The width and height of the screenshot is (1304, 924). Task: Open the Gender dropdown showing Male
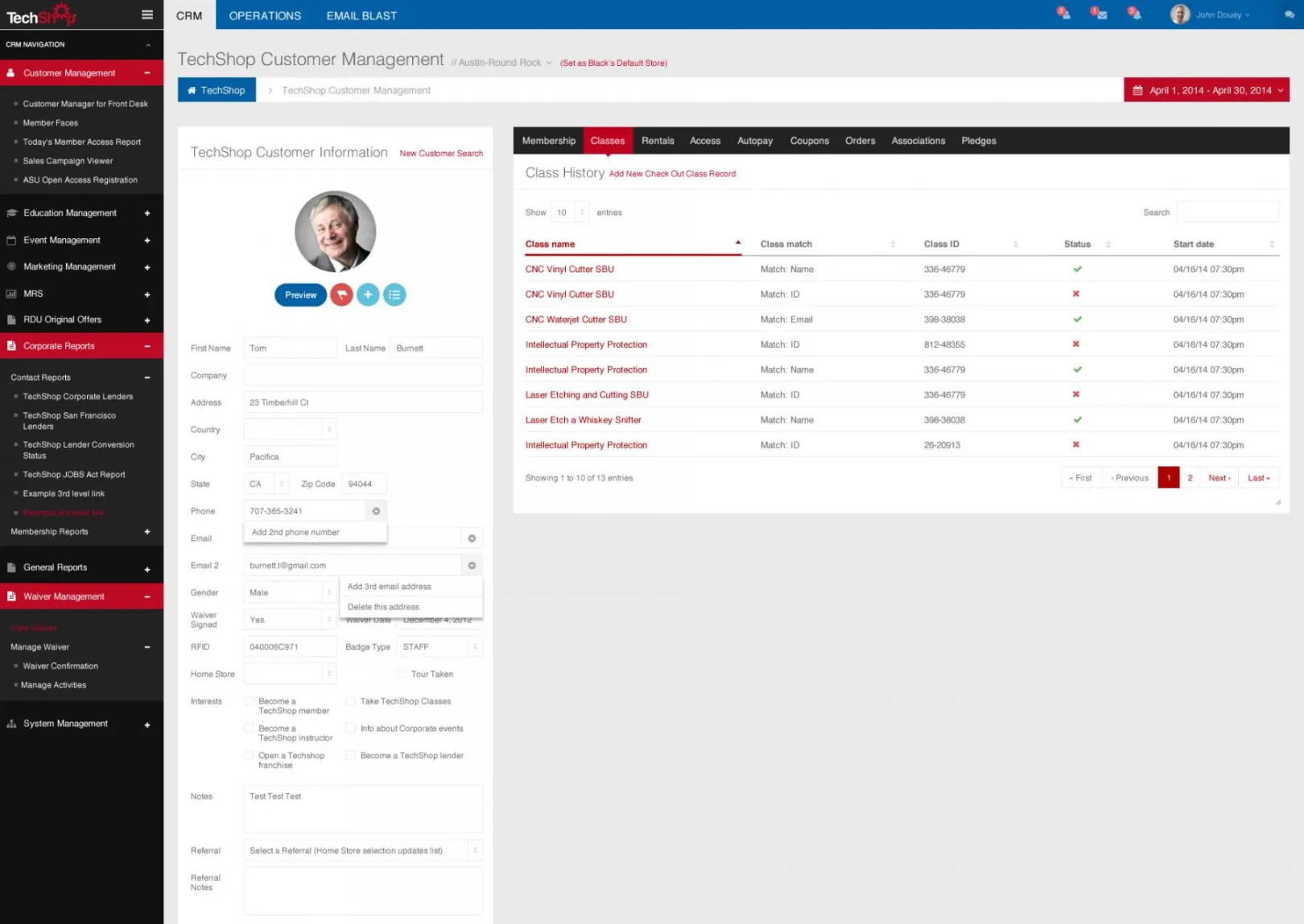click(290, 592)
